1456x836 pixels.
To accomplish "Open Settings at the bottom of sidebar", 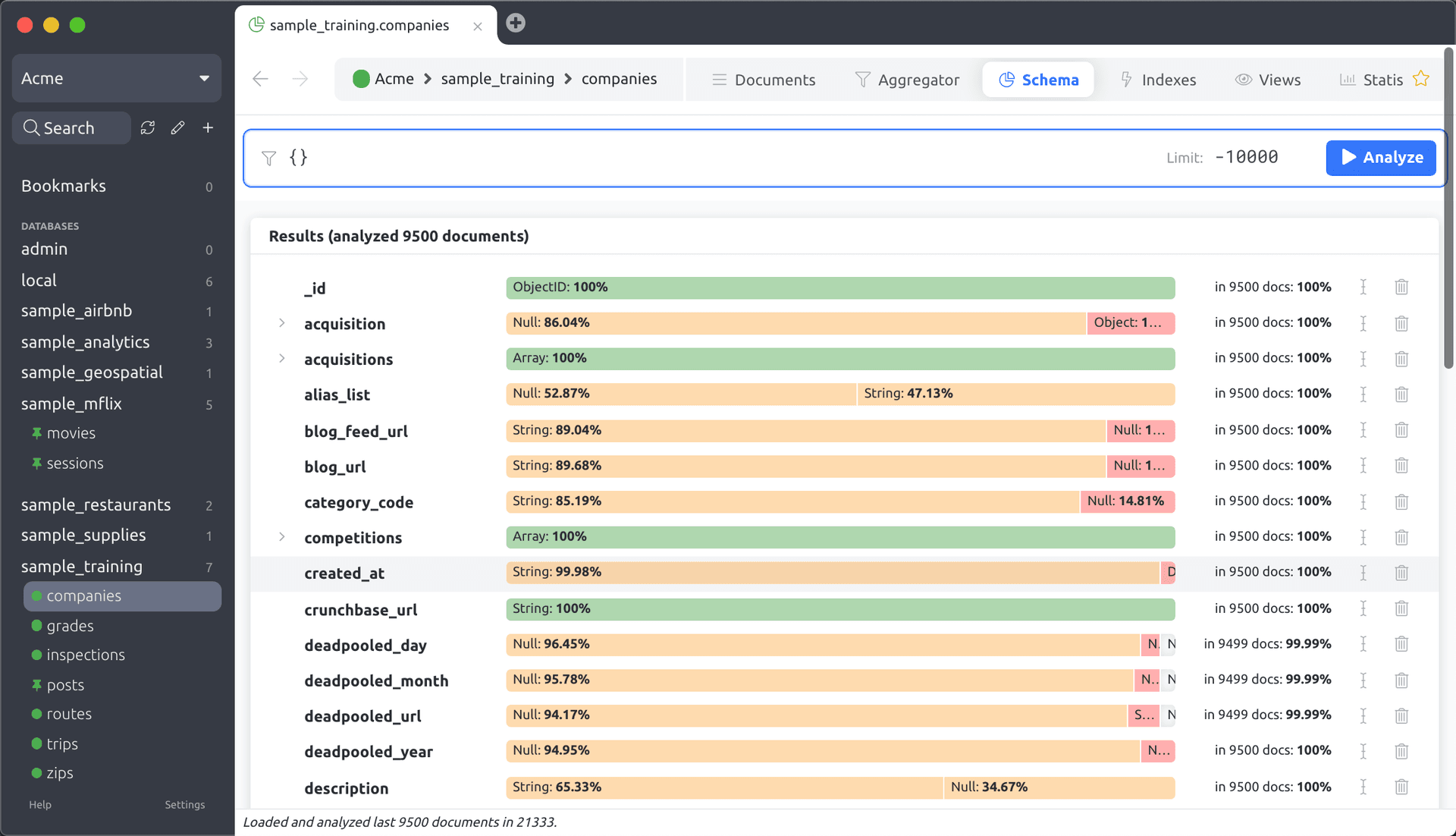I will (184, 804).
